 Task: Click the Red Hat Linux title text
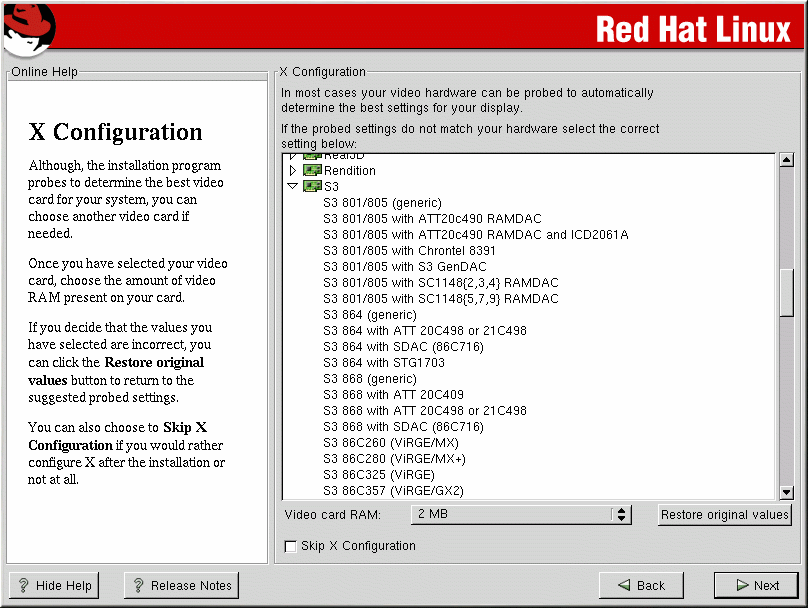693,30
